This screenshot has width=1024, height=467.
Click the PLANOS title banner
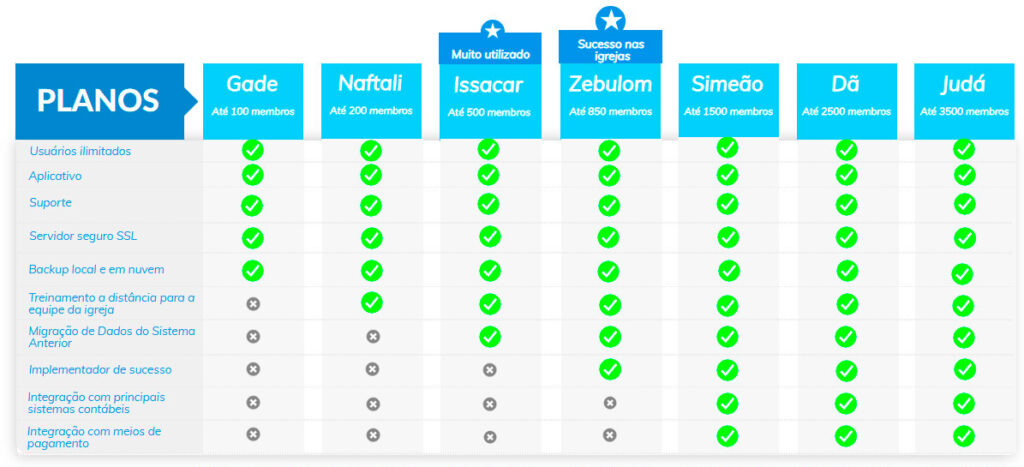tap(100, 101)
